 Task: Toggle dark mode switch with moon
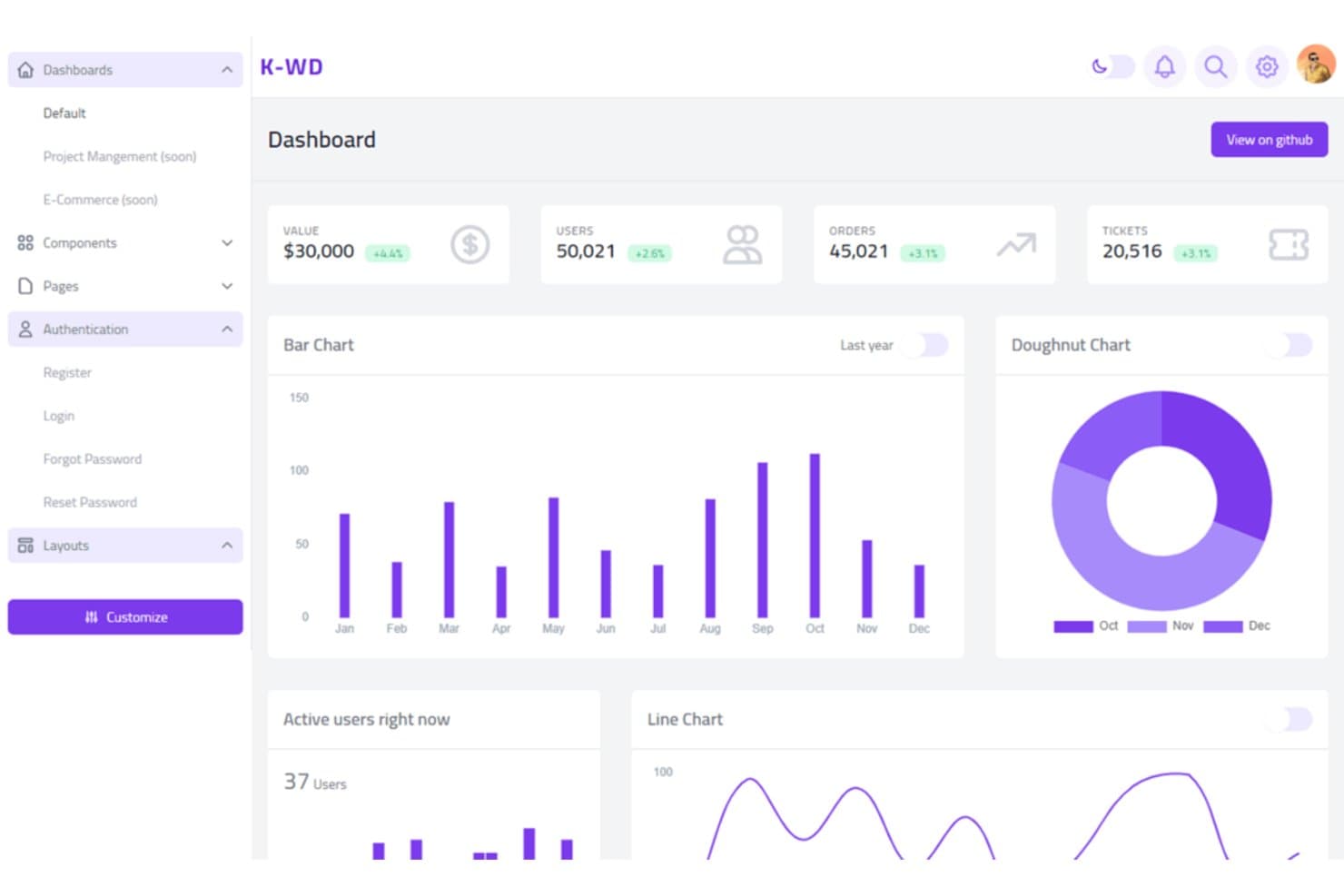point(1112,66)
